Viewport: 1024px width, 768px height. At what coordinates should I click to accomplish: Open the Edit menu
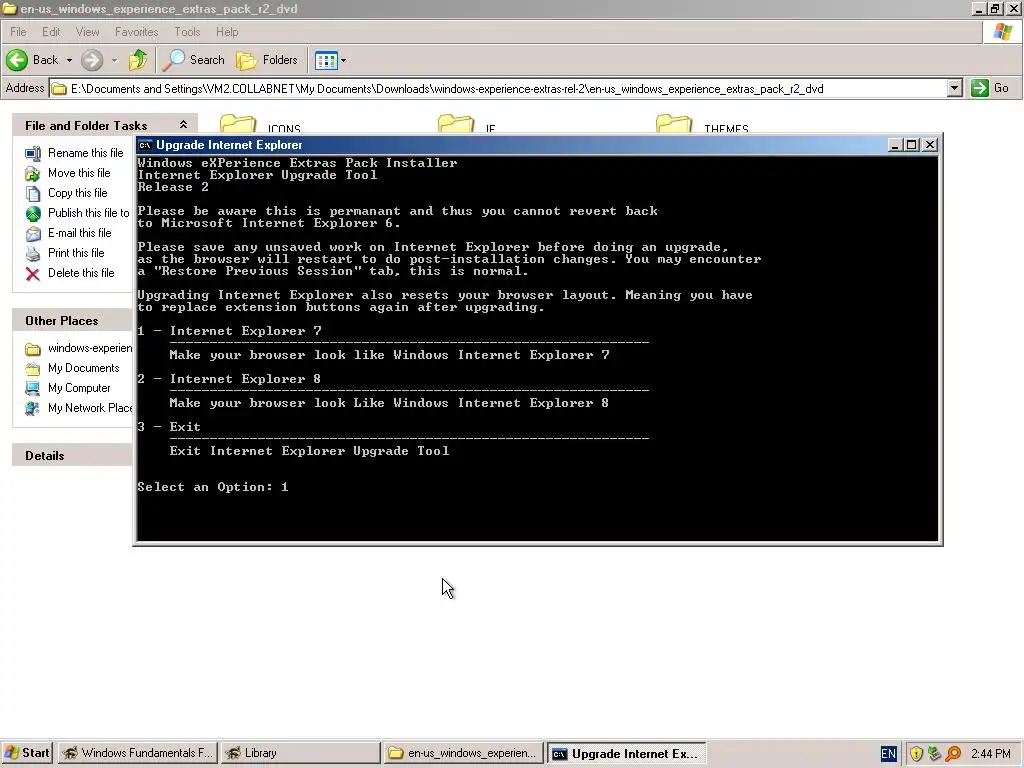coord(51,31)
